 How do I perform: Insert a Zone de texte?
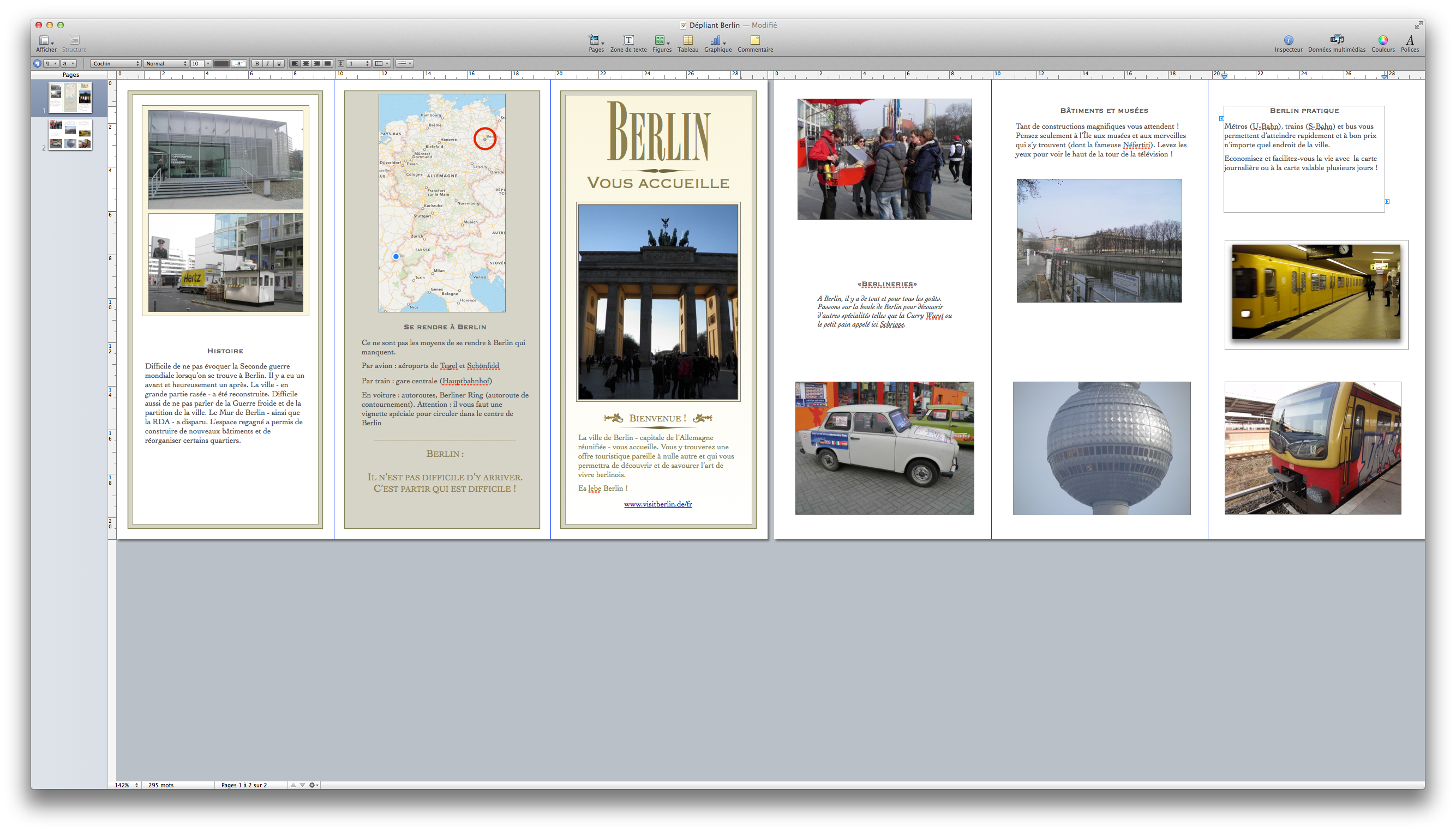pyautogui.click(x=628, y=40)
